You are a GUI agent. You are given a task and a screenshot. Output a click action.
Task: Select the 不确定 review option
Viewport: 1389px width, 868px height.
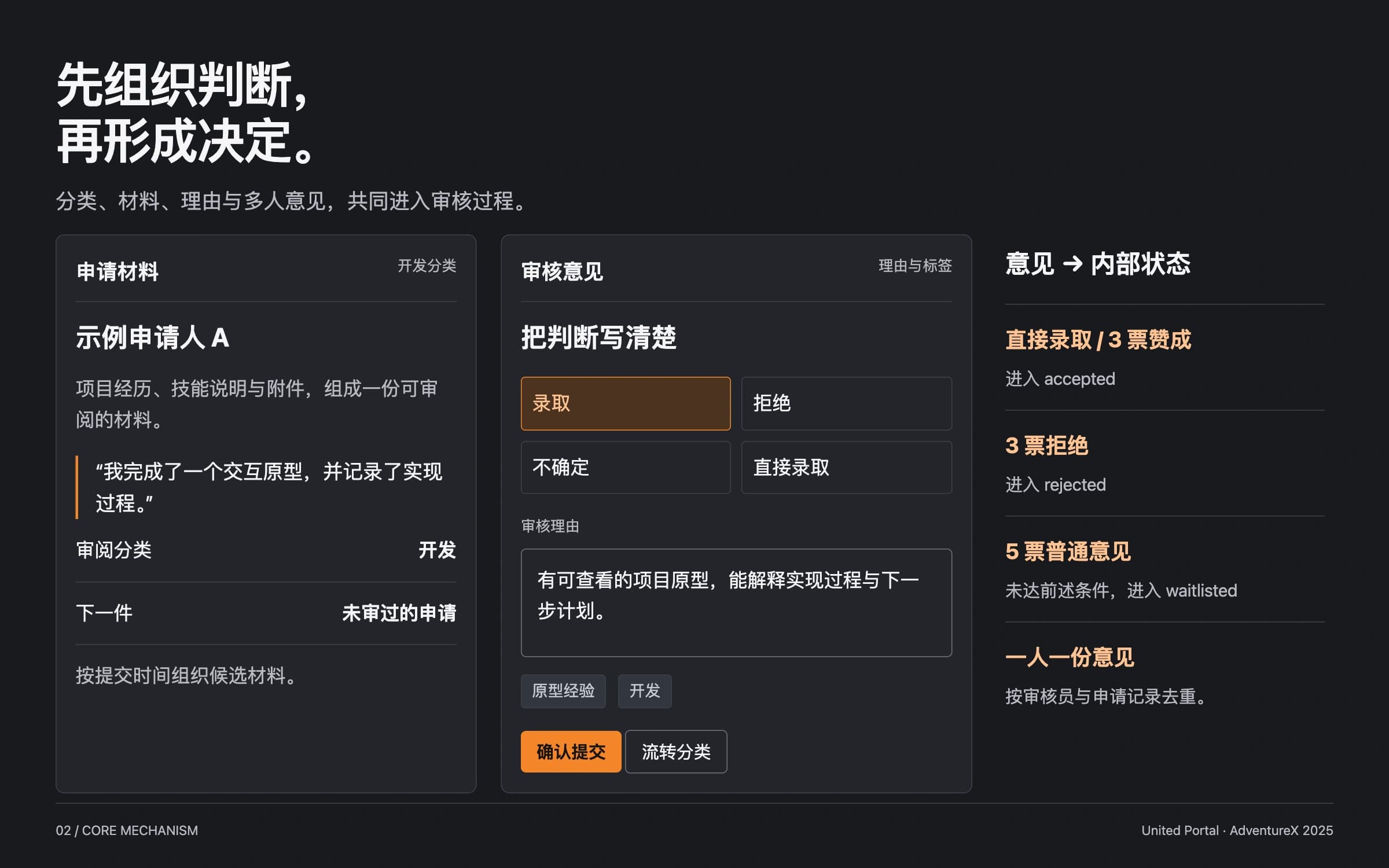(x=626, y=468)
